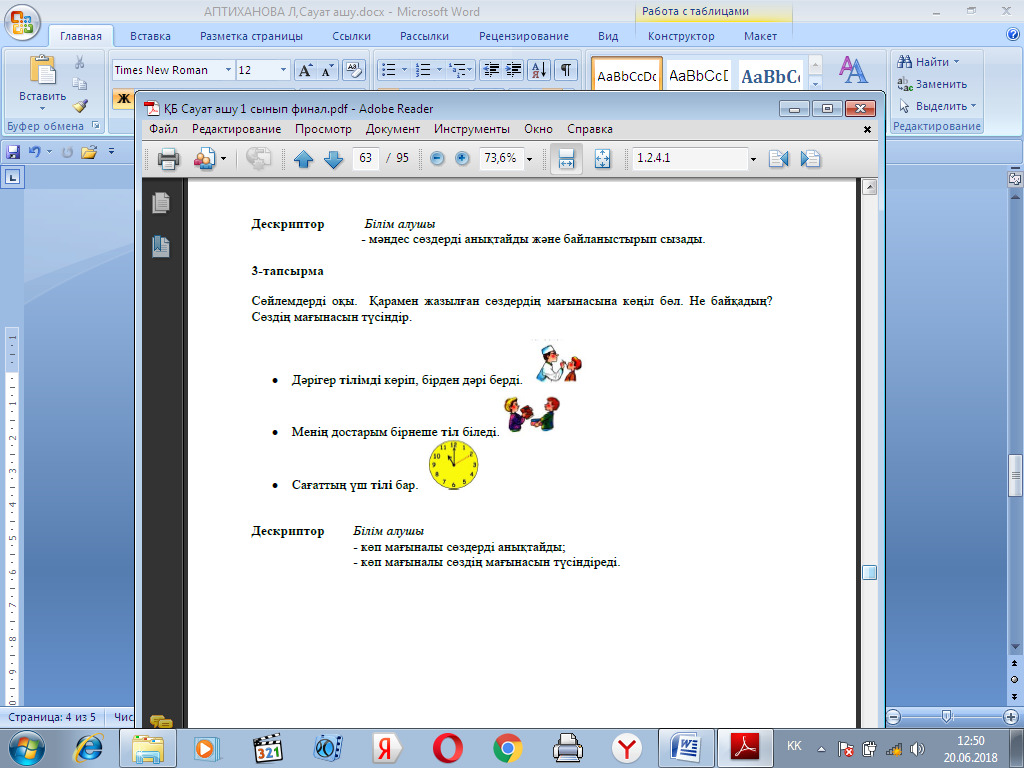Open Word help question mark

[x=1013, y=35]
